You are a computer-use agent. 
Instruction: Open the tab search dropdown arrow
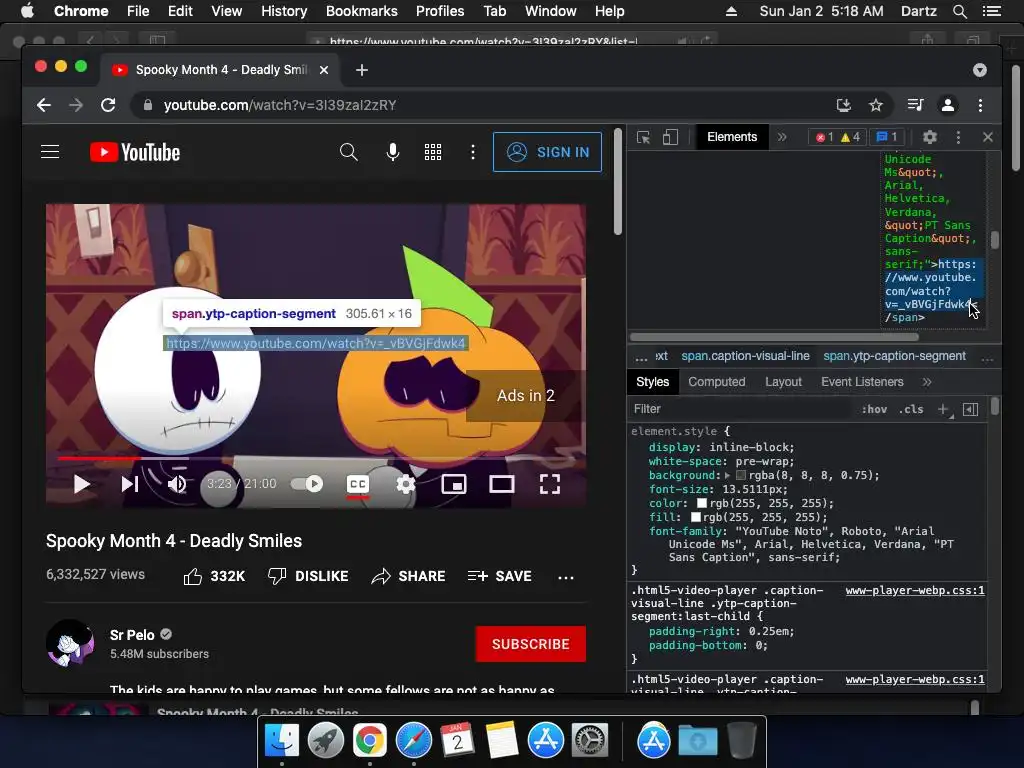tap(980, 70)
